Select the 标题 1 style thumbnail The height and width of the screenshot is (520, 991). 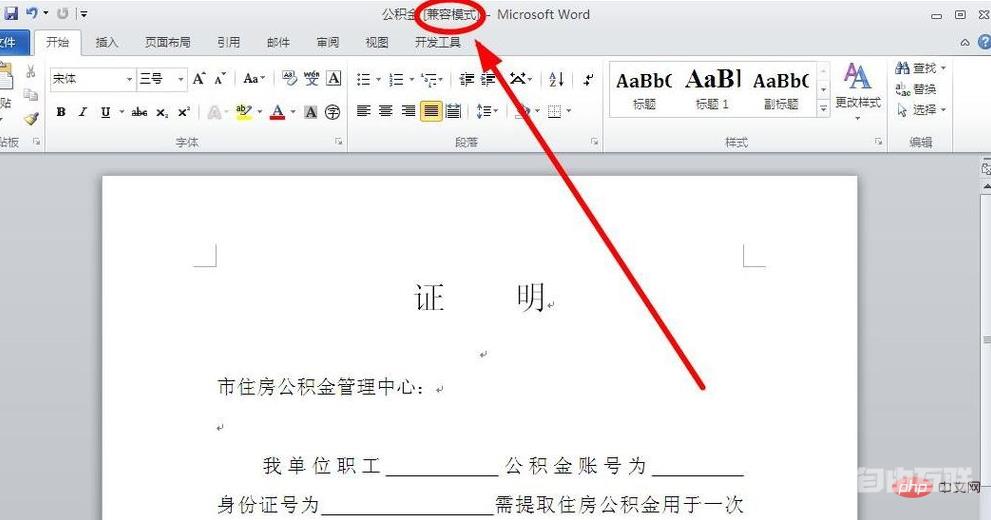[713, 87]
